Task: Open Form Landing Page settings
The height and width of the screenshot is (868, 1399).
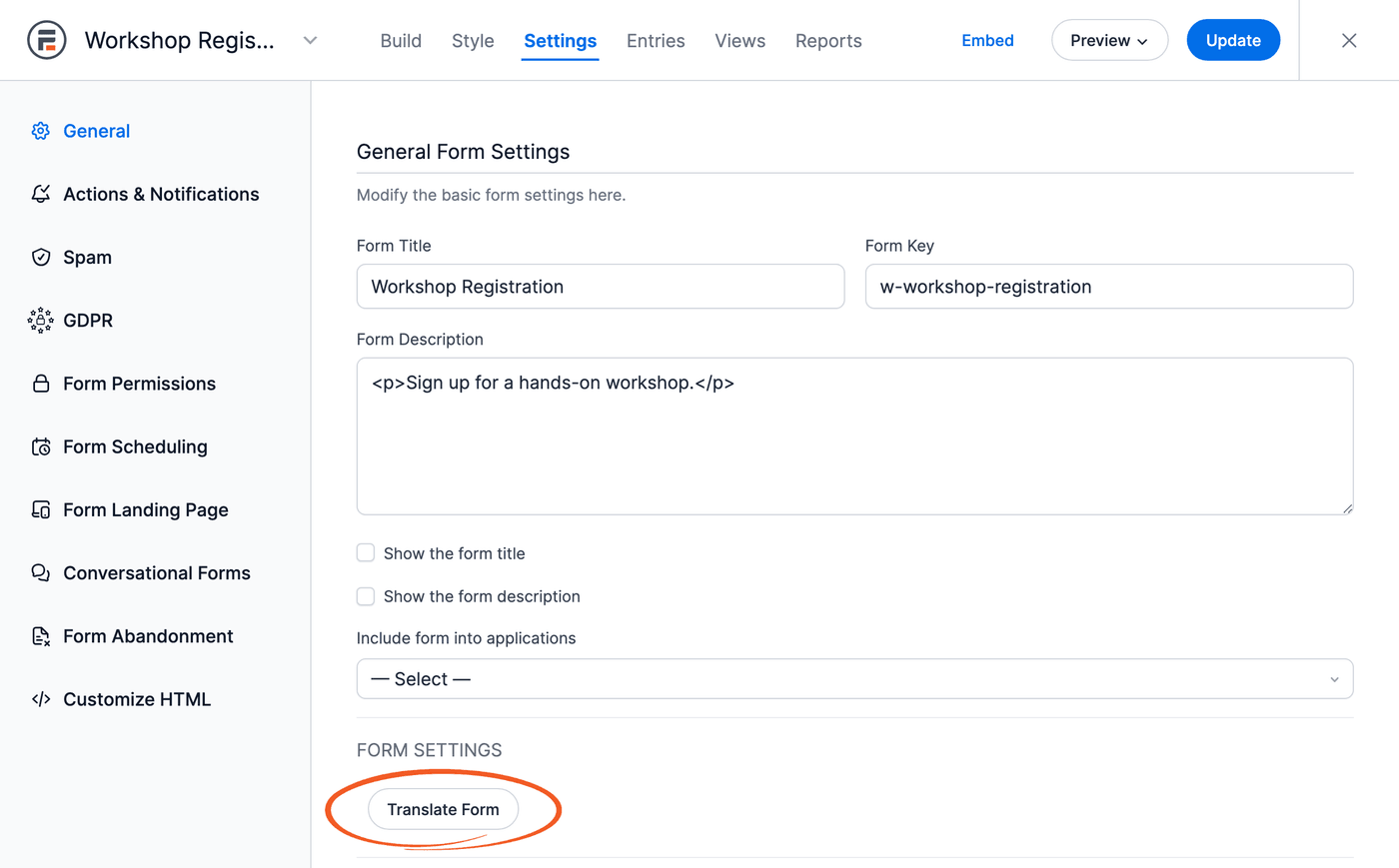Action: coord(146,509)
